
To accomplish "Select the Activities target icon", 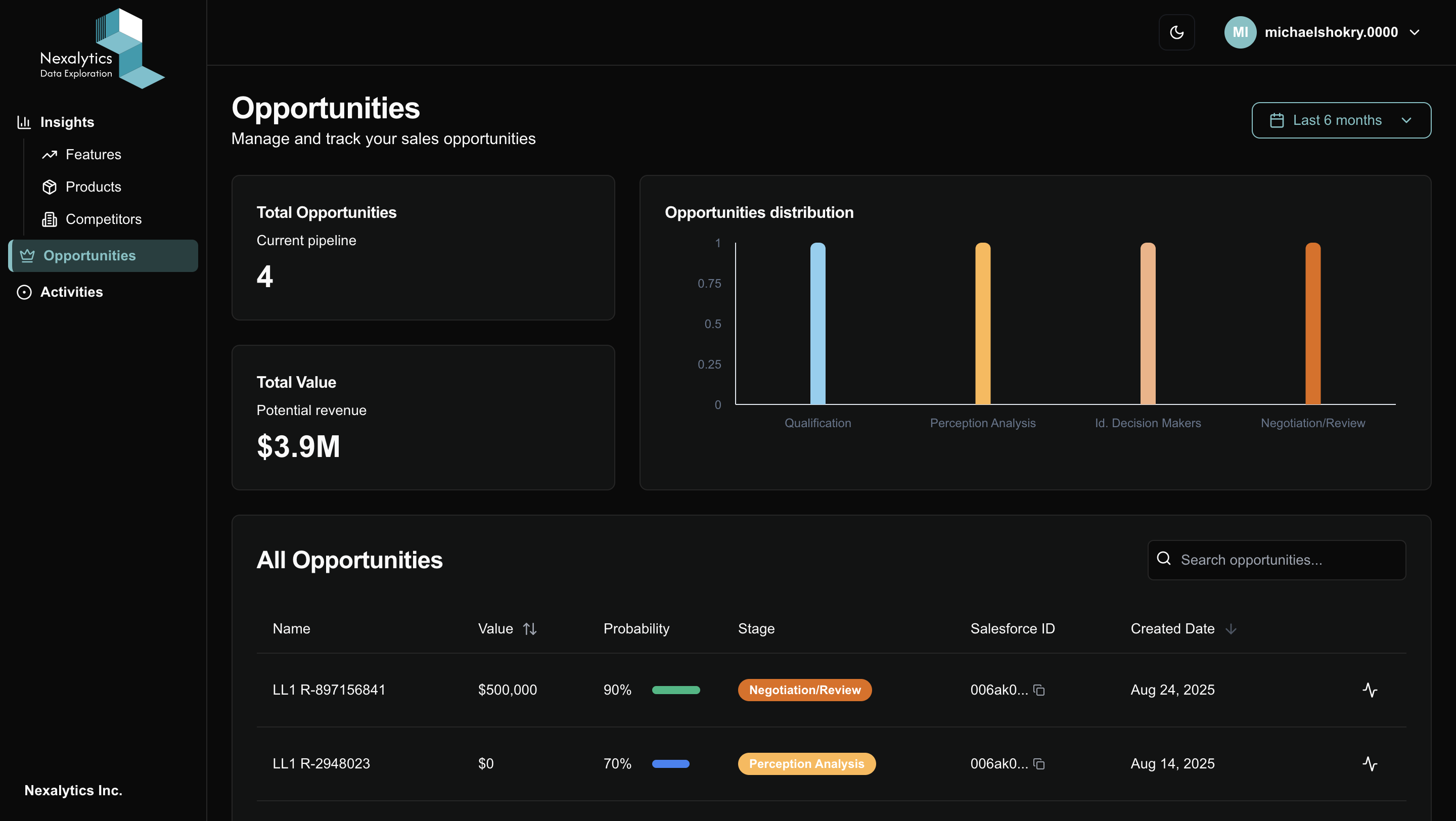I will point(24,292).
